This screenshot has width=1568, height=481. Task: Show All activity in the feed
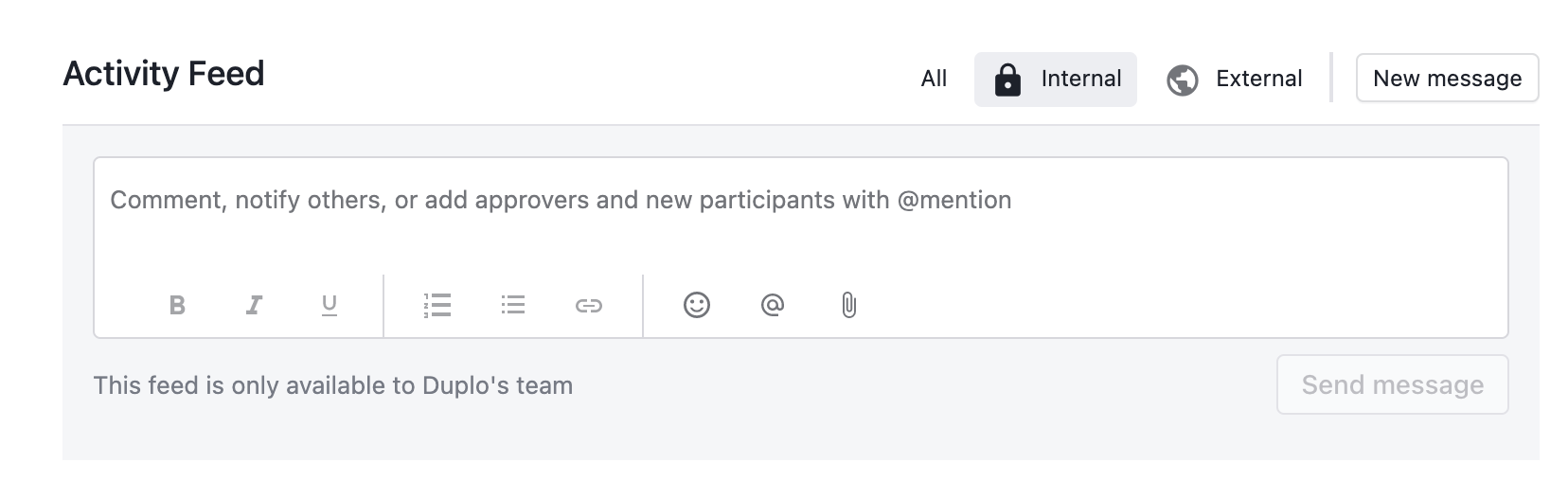(x=934, y=79)
